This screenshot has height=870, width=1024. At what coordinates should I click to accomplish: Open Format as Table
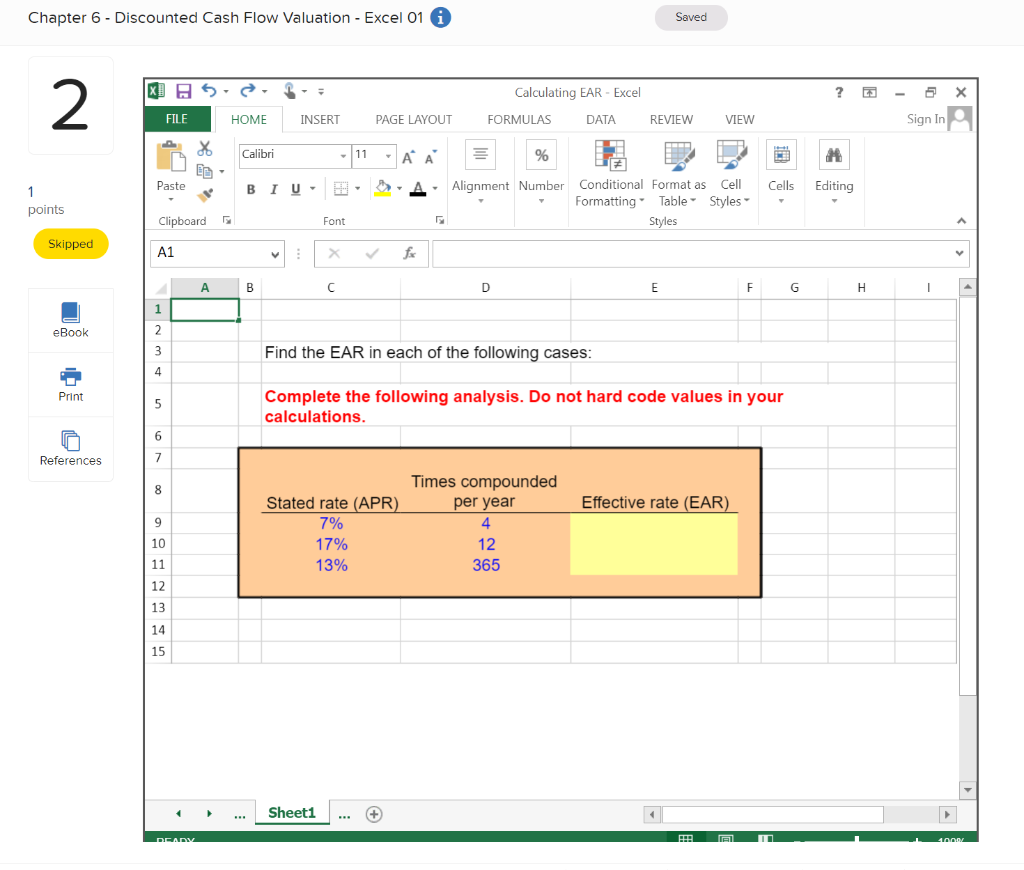tap(679, 174)
